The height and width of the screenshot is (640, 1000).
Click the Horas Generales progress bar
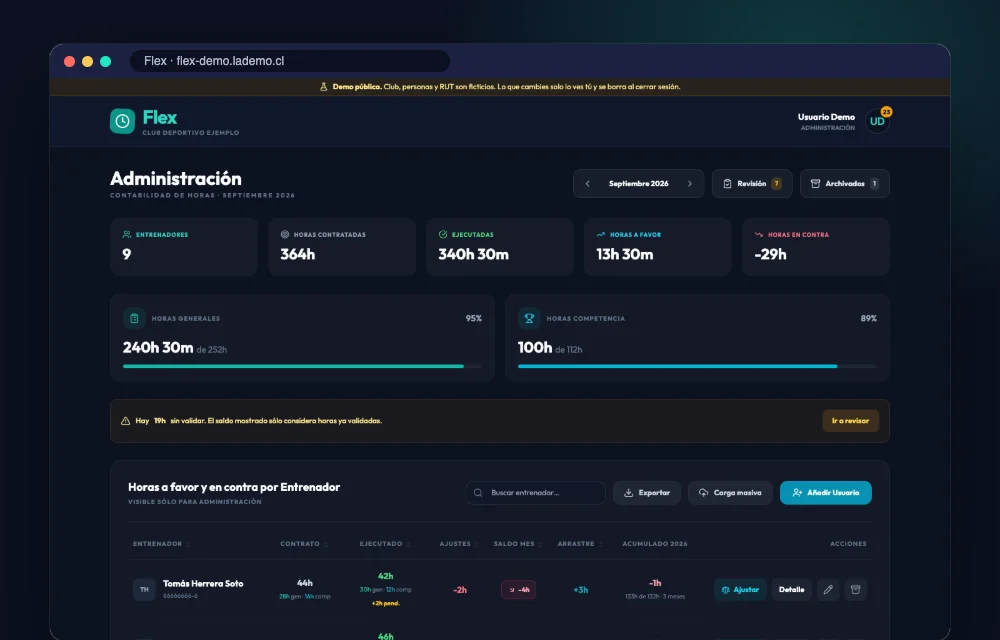pyautogui.click(x=302, y=367)
